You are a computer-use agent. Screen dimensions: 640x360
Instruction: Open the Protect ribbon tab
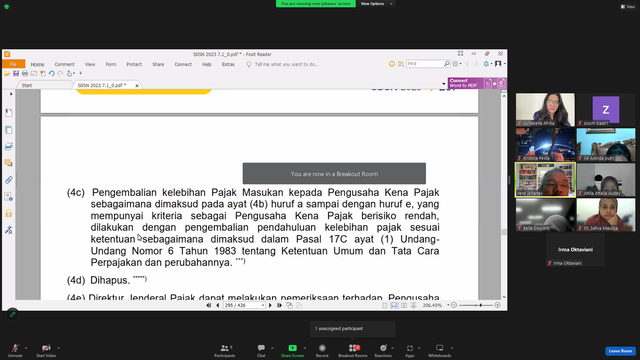coord(134,64)
